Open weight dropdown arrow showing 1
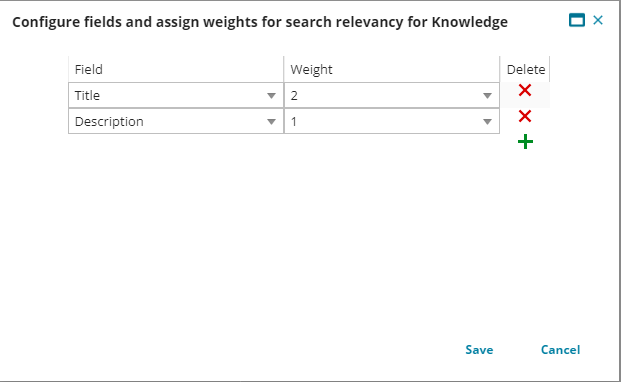 487,122
